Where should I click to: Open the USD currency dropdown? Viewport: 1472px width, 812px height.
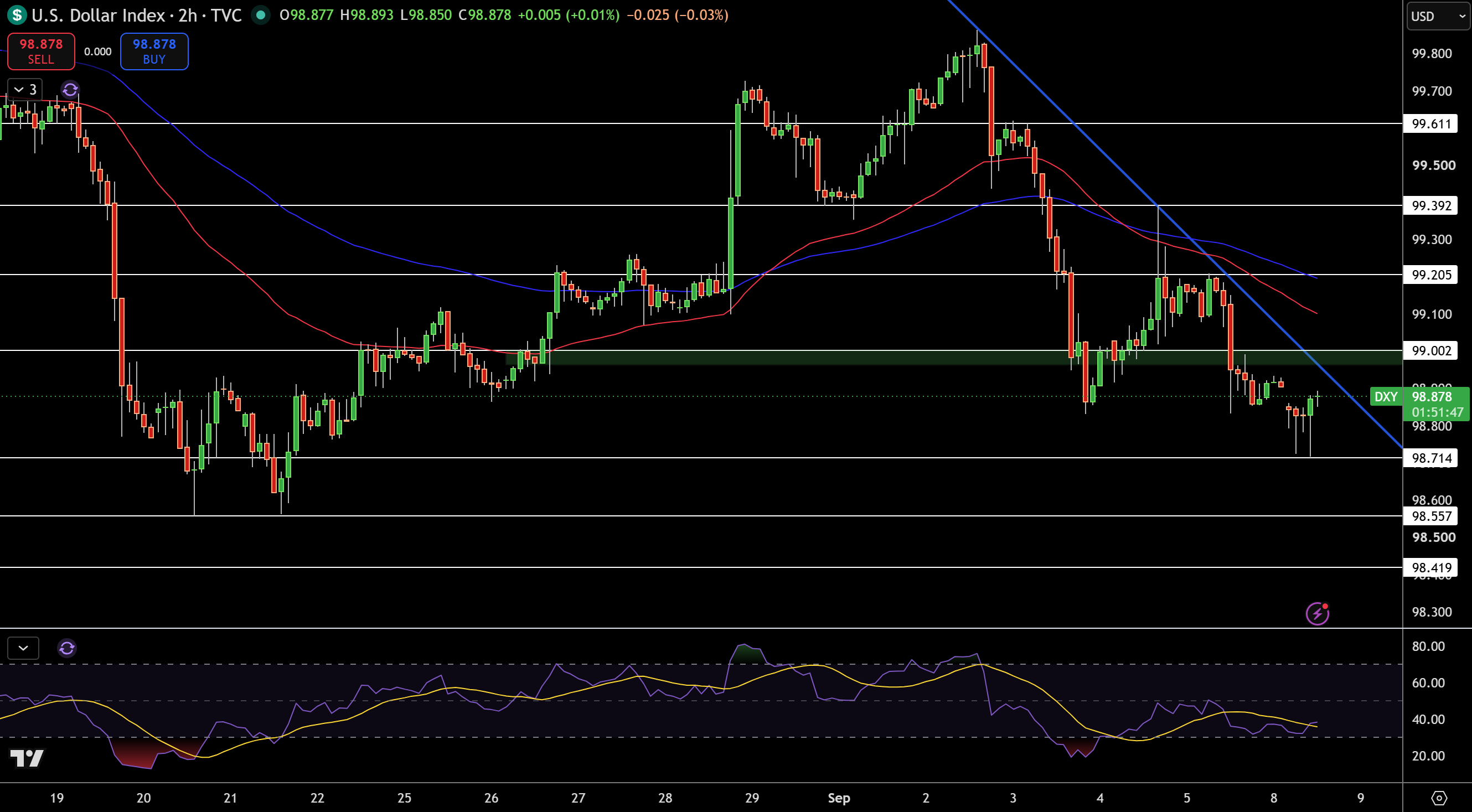[1438, 16]
